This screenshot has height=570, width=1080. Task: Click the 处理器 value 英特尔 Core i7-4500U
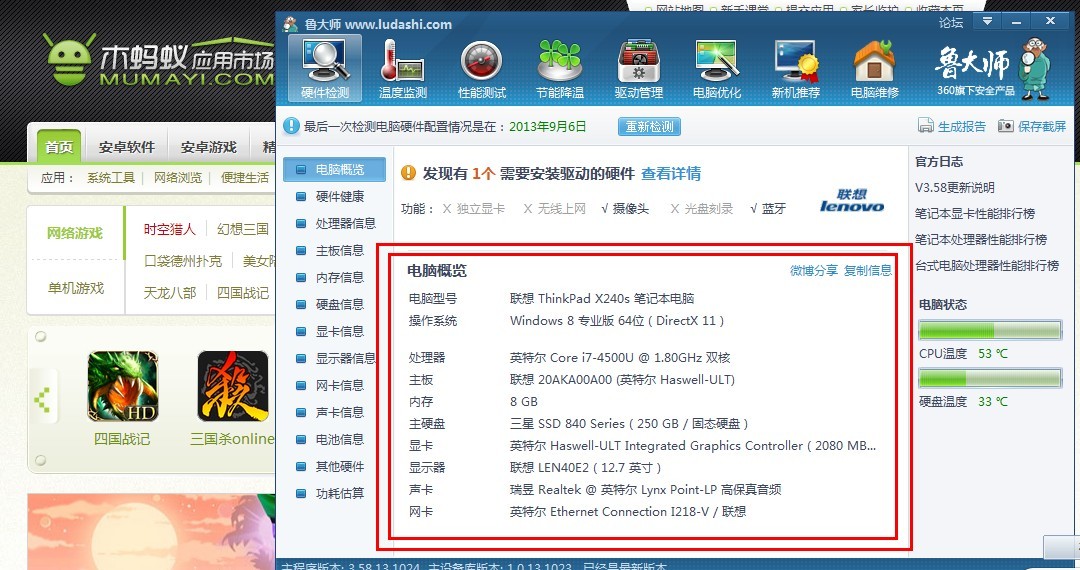[620, 358]
